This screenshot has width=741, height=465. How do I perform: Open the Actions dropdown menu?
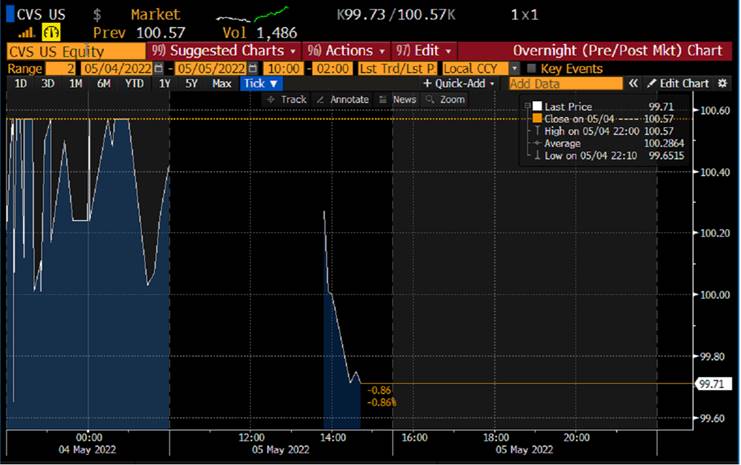(x=345, y=51)
